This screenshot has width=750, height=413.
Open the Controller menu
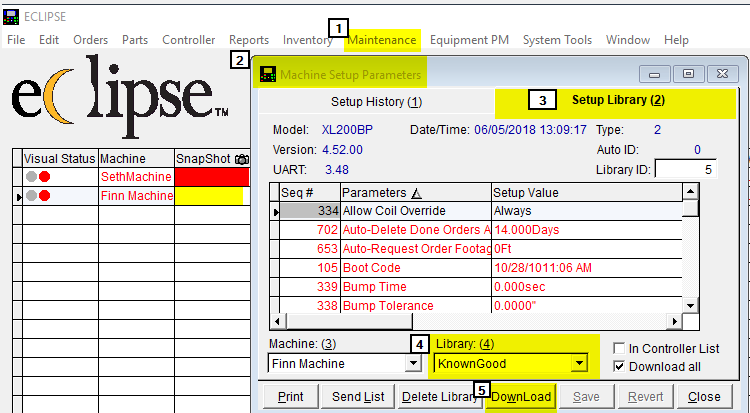coord(188,40)
